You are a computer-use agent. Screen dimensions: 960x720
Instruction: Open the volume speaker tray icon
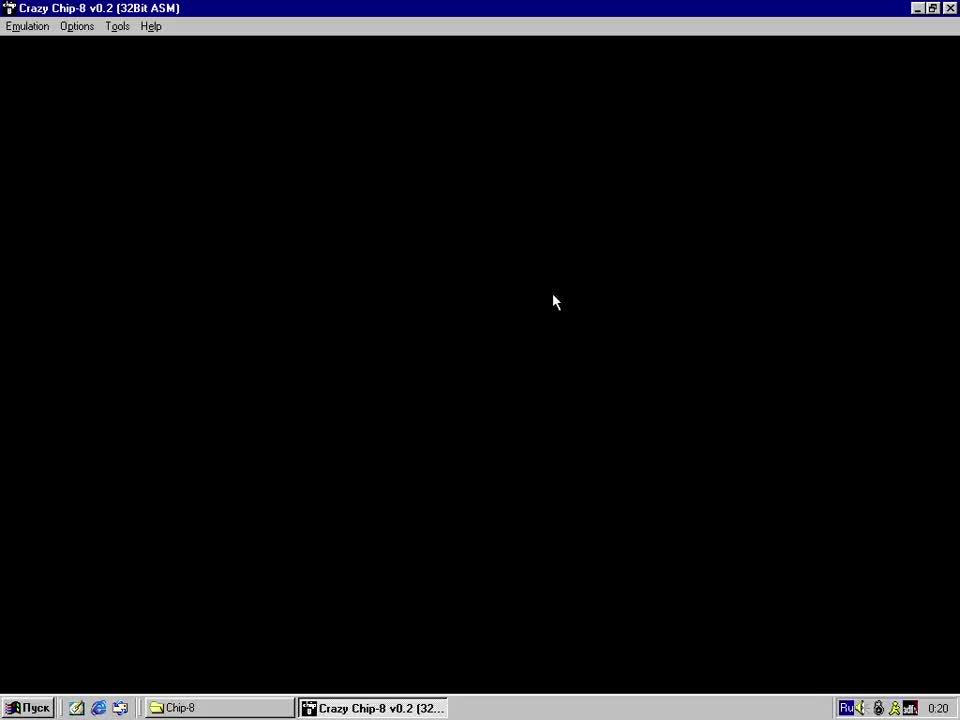[861, 708]
